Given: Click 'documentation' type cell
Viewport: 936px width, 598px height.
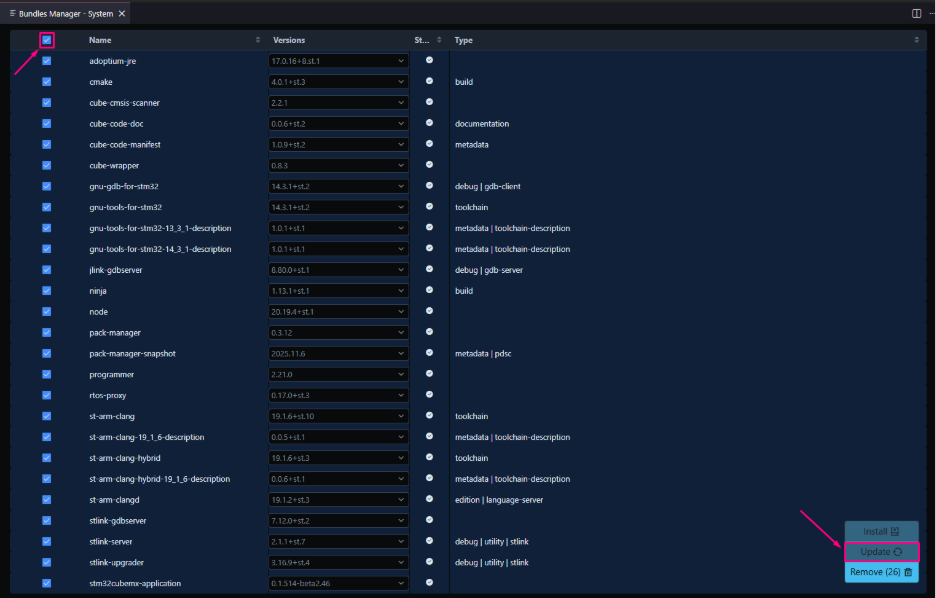Looking at the screenshot, I should coord(482,124).
